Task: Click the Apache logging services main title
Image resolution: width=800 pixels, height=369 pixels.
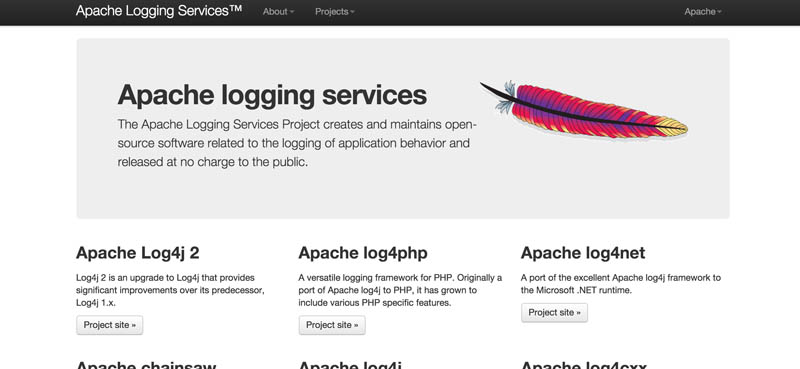Action: (x=272, y=95)
